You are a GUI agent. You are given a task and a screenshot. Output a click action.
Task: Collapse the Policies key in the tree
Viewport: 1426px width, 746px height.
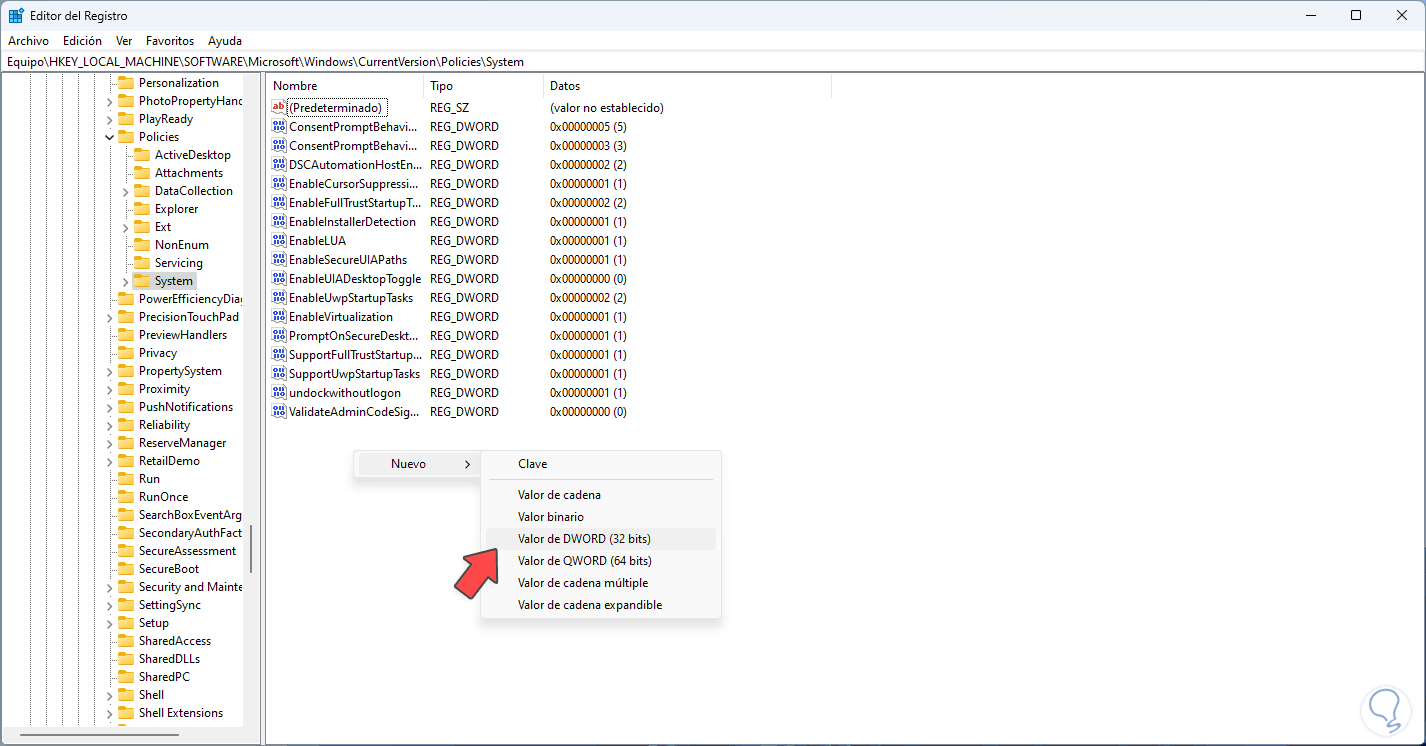click(x=109, y=137)
